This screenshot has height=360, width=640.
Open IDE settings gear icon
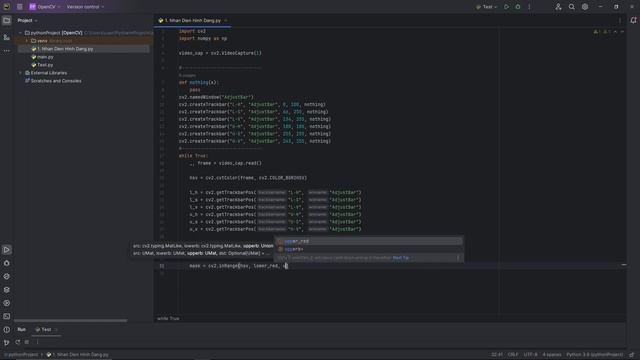point(585,7)
